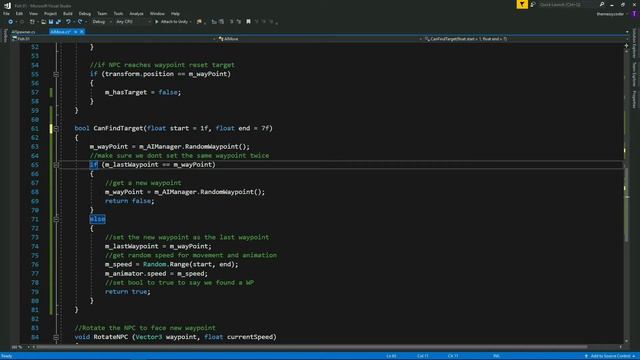Click the Save toolbar icon

(51, 22)
